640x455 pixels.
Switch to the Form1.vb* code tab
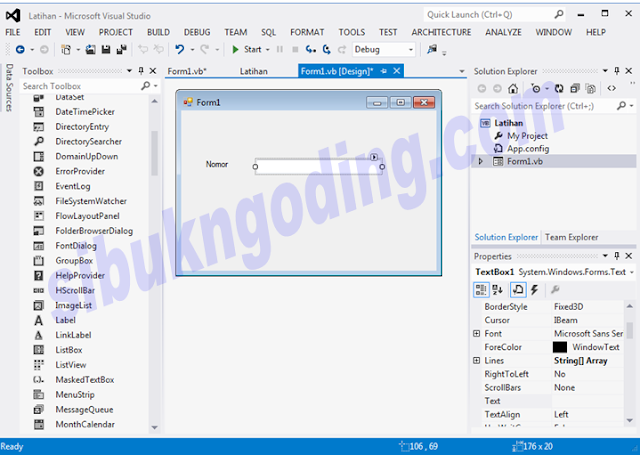click(187, 71)
